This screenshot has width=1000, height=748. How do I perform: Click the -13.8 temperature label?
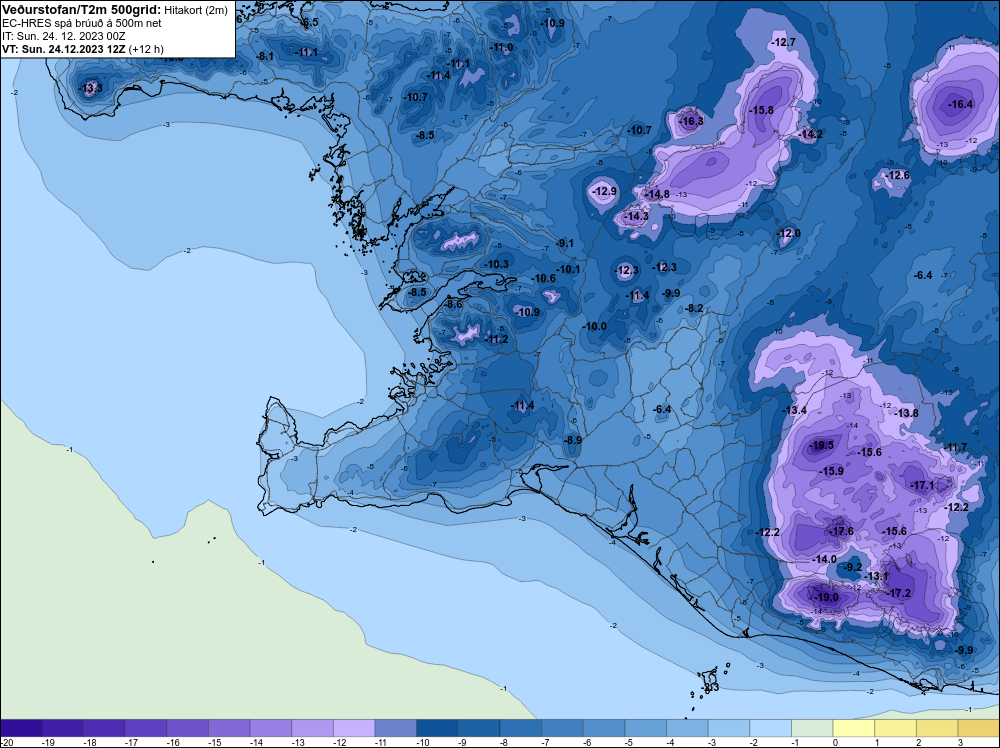(x=906, y=413)
